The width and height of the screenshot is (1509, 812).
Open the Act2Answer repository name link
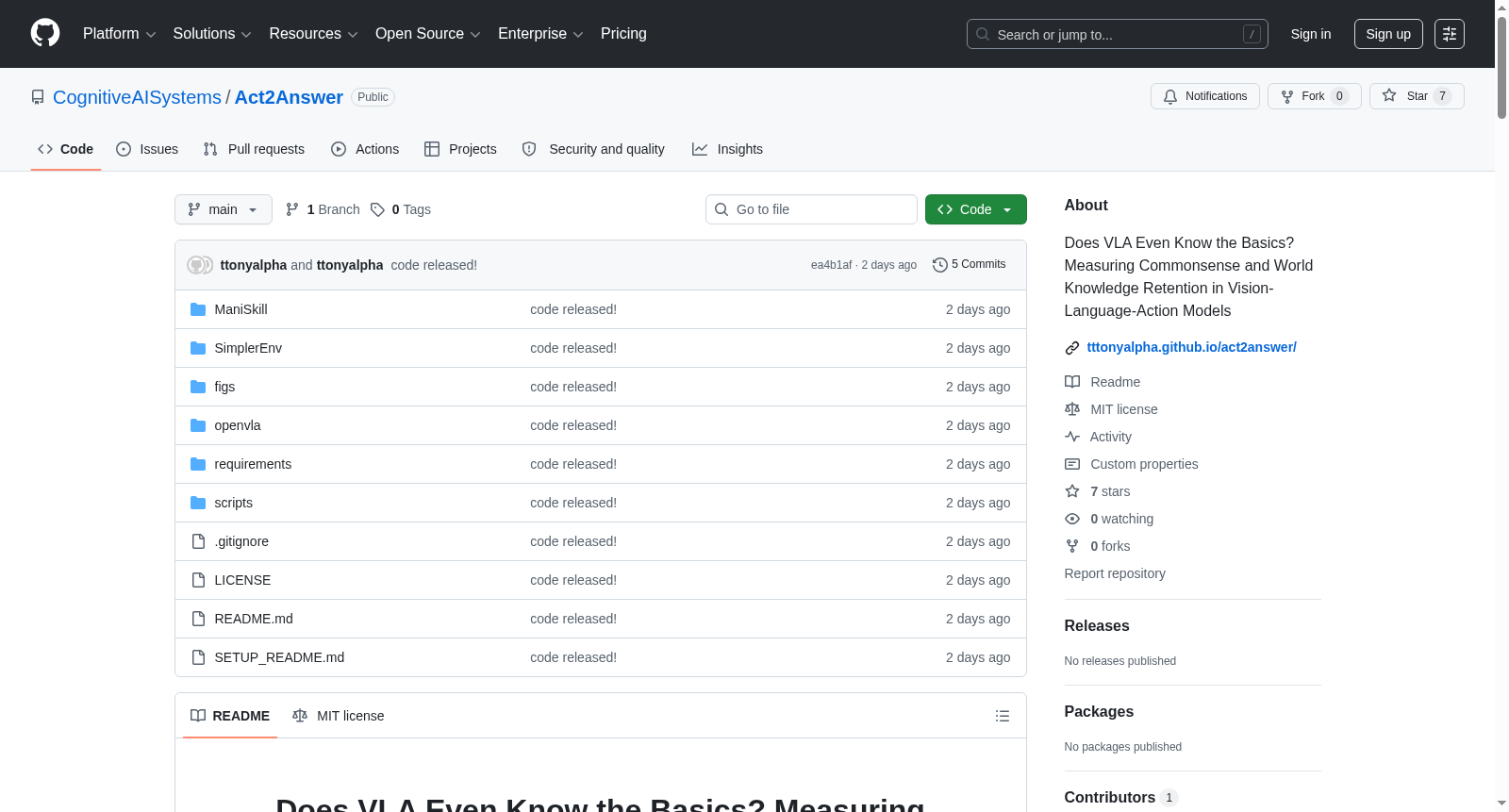289,97
